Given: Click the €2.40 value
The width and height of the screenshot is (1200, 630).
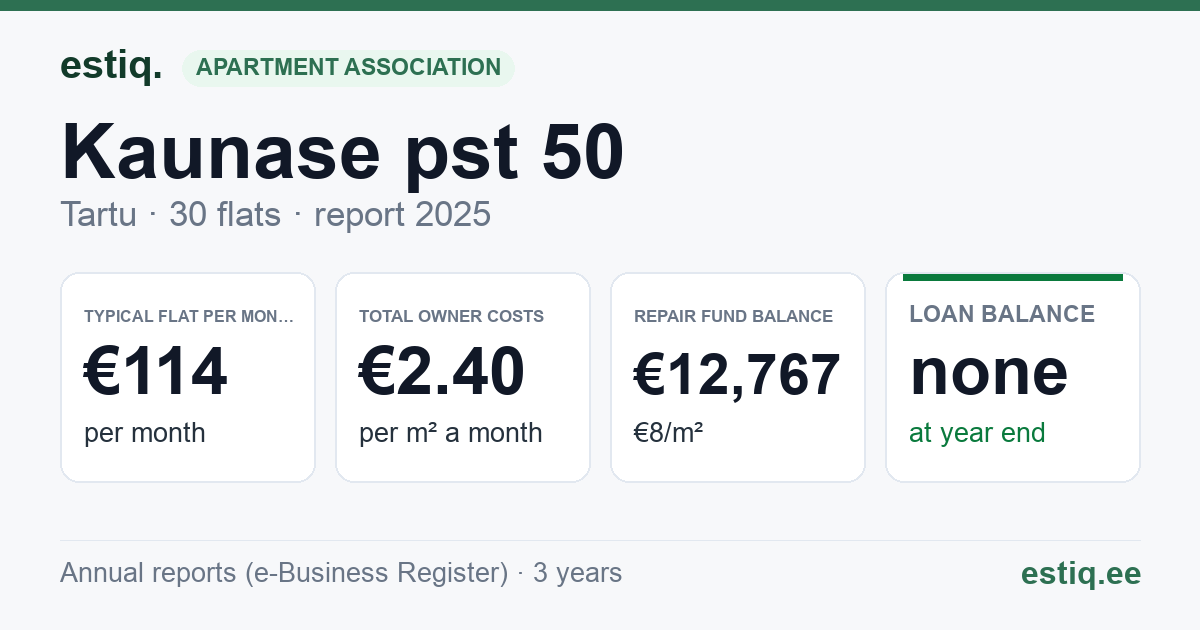Looking at the screenshot, I should point(441,373).
